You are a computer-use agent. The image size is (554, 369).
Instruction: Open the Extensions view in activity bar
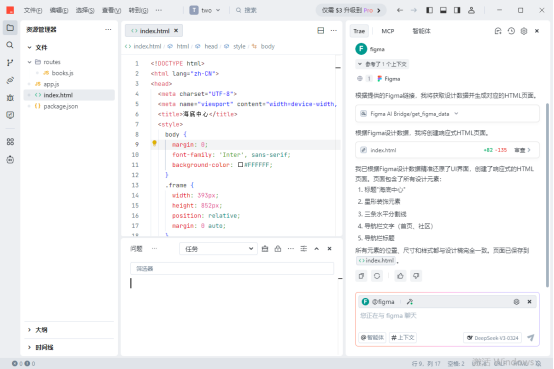(10, 142)
